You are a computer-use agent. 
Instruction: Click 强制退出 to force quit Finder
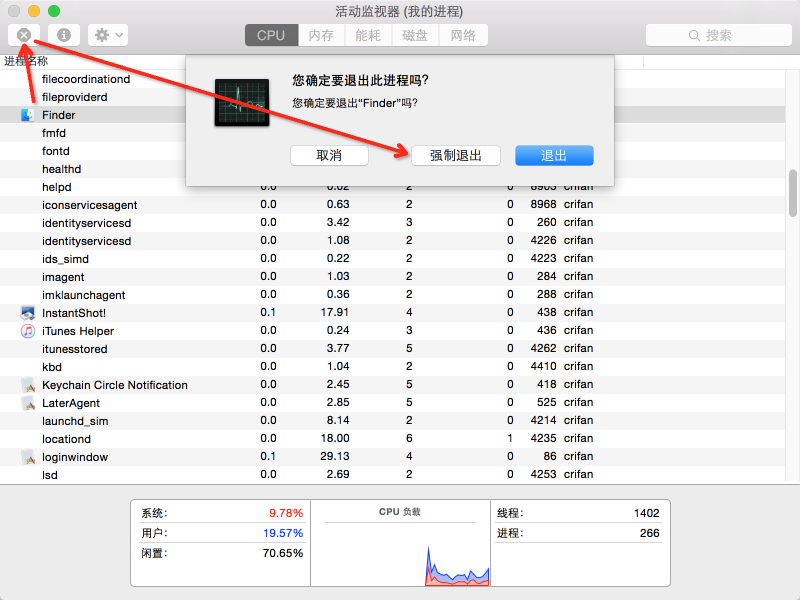click(x=456, y=156)
